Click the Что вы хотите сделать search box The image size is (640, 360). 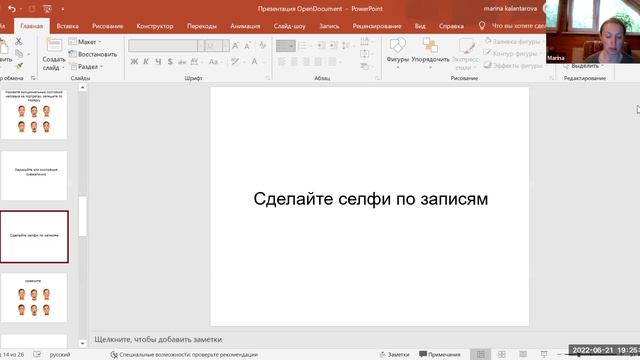click(518, 26)
